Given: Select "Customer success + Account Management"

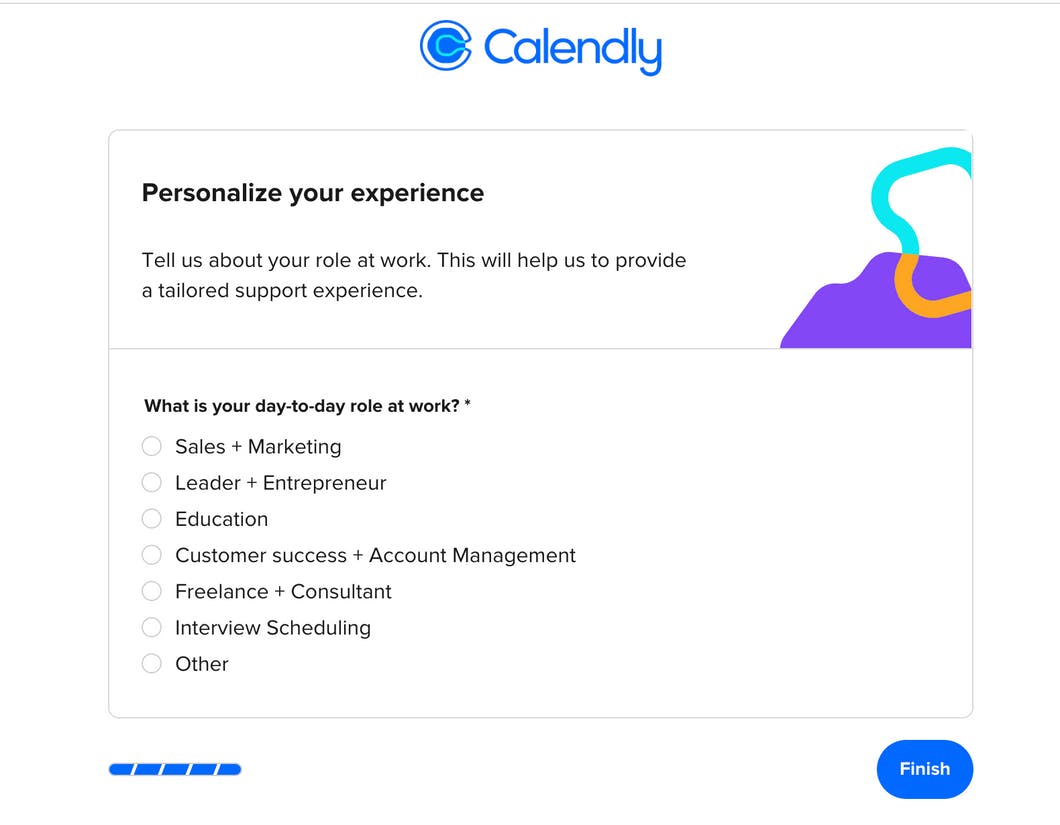Looking at the screenshot, I should pyautogui.click(x=151, y=554).
